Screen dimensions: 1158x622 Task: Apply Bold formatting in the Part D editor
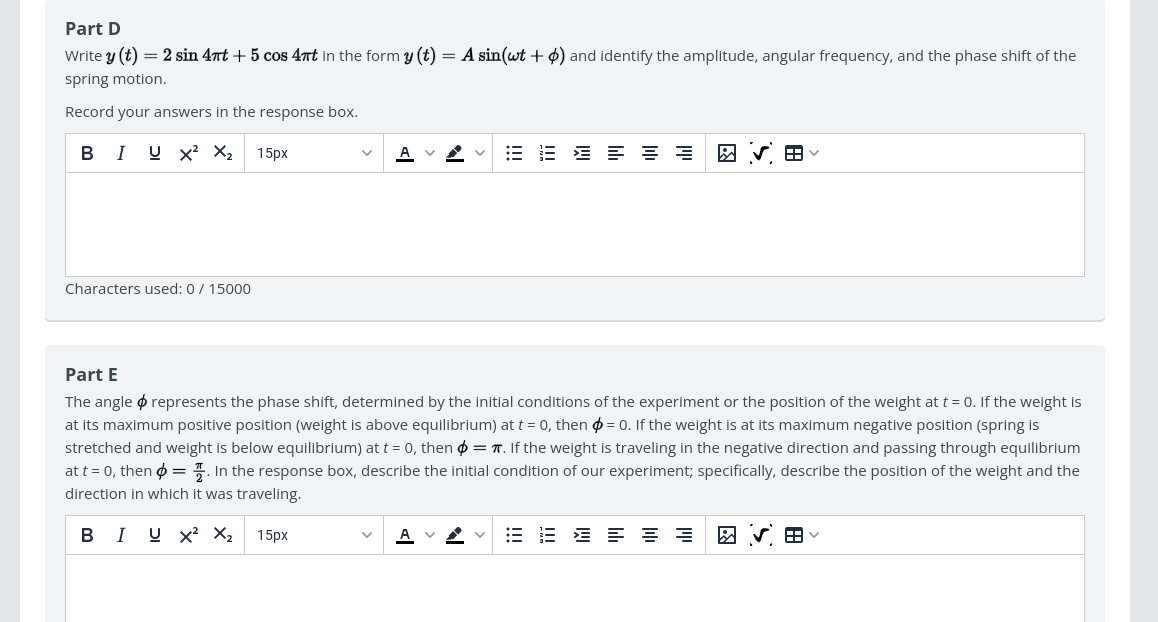tap(87, 153)
